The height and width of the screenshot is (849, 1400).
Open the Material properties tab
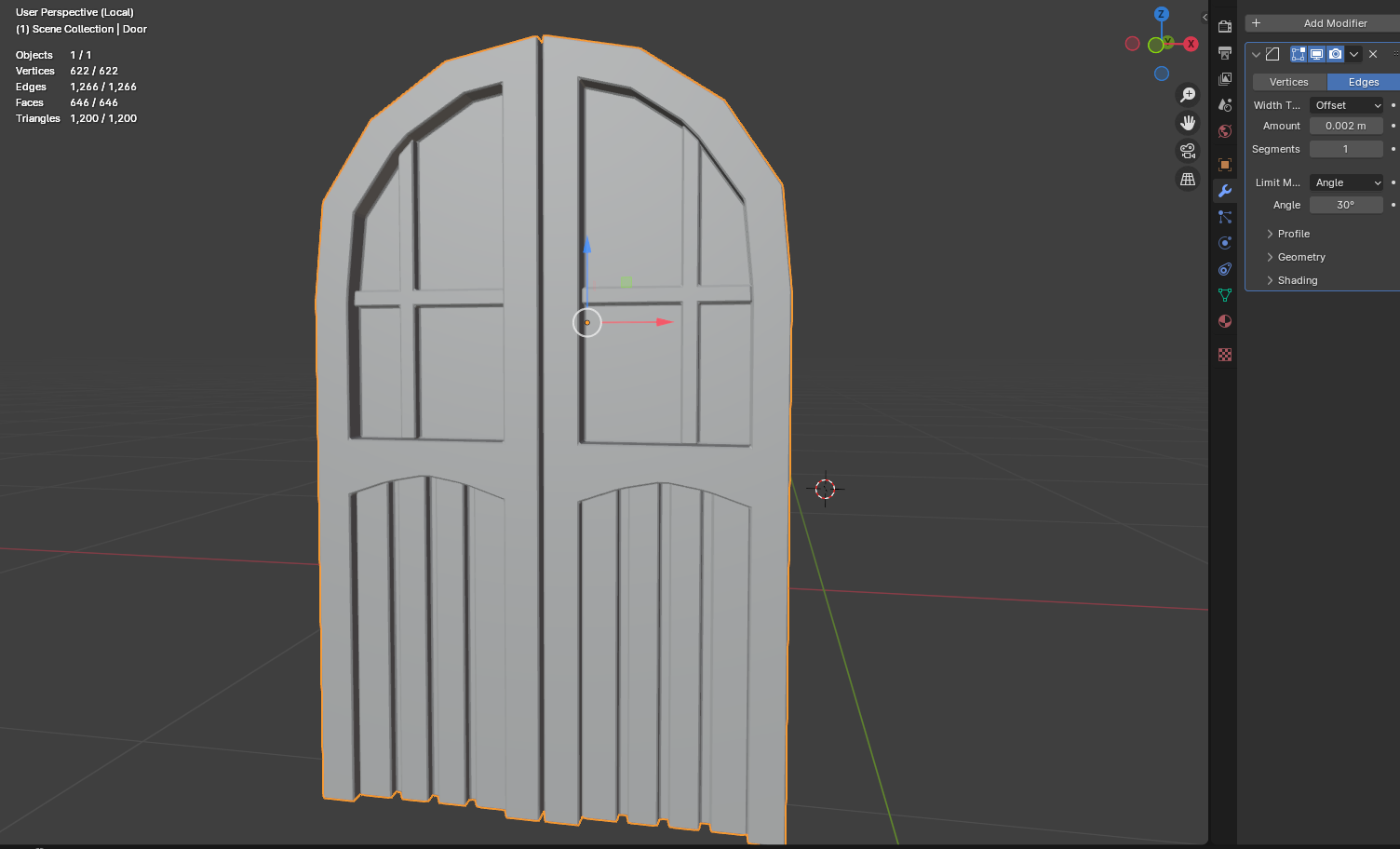1225,321
